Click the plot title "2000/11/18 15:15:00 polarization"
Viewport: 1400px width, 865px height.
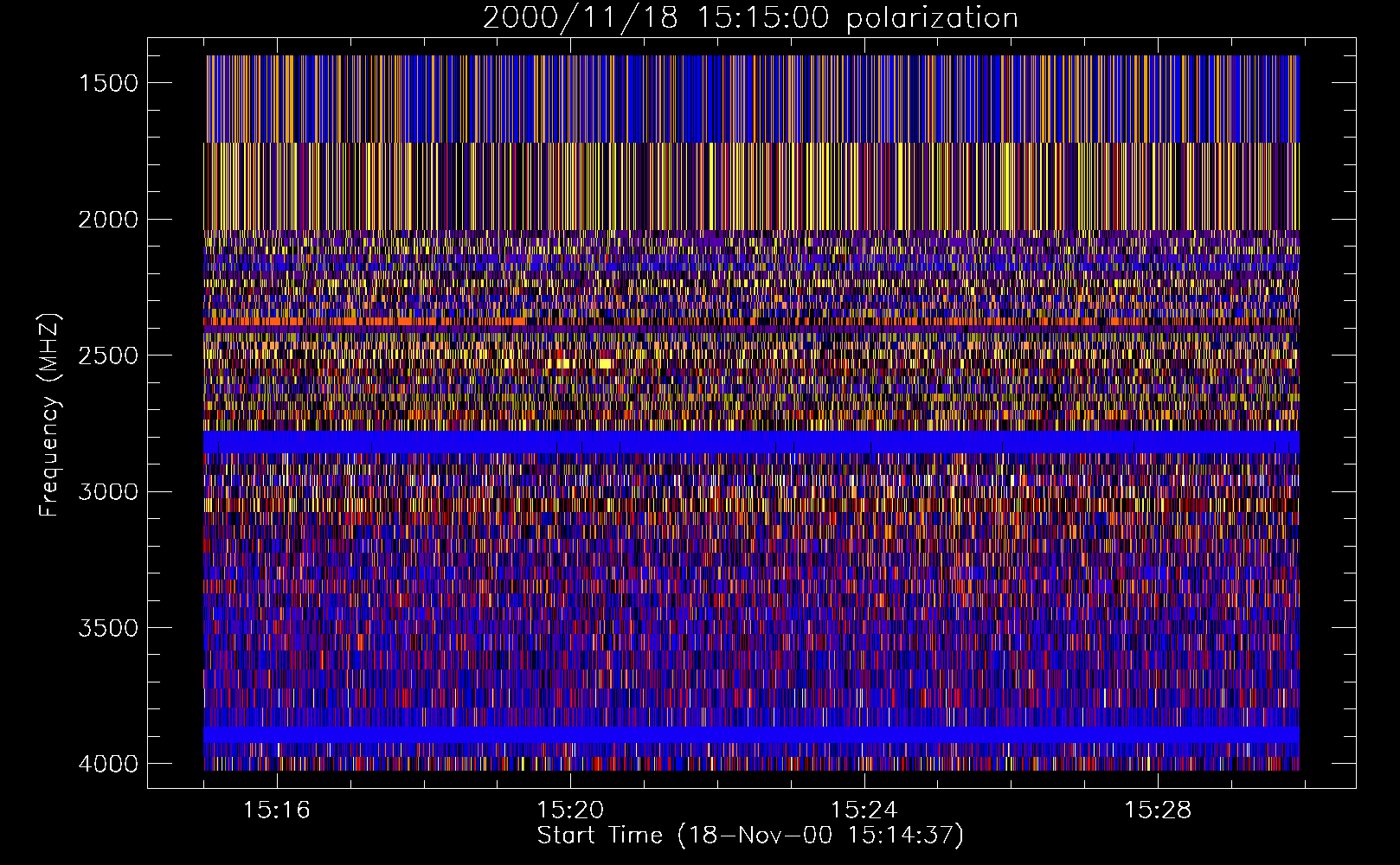coord(750,18)
